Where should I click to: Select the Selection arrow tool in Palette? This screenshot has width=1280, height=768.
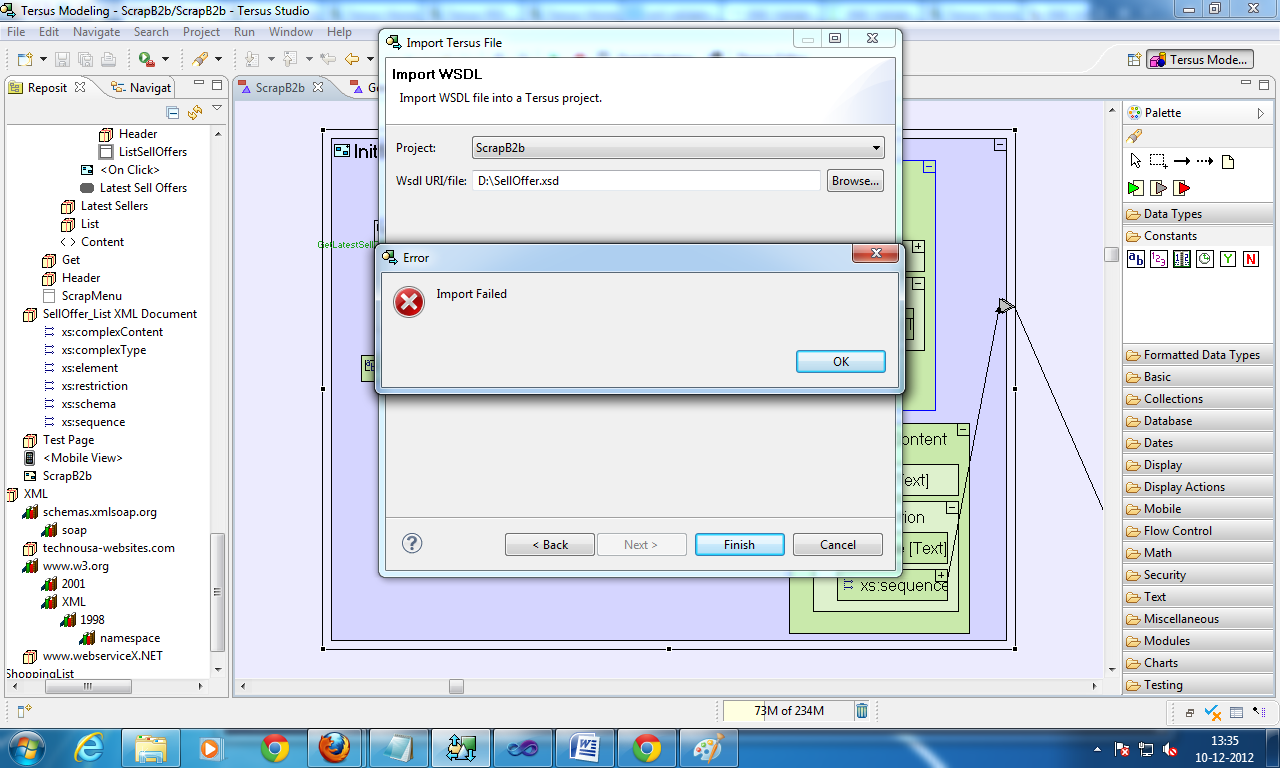tap(1135, 161)
